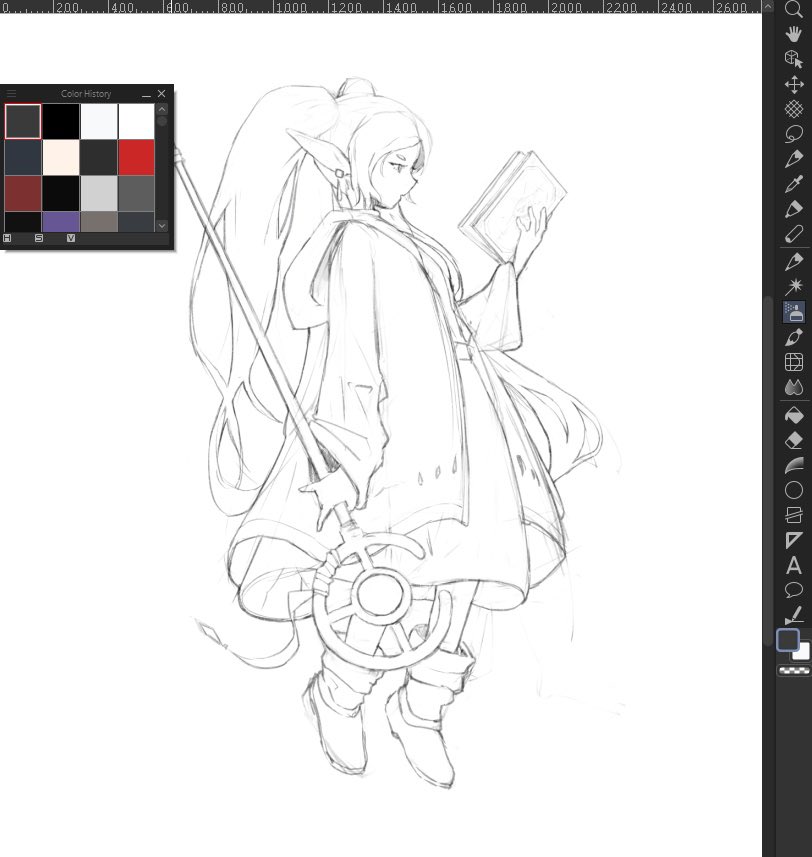The image size is (812, 857).
Task: Pick the pure white swatch in first row
Action: click(x=136, y=121)
